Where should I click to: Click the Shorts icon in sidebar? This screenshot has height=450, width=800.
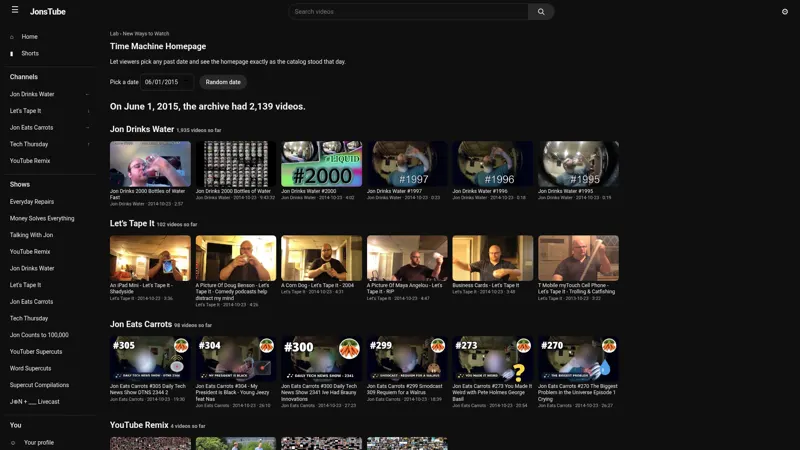tap(12, 54)
